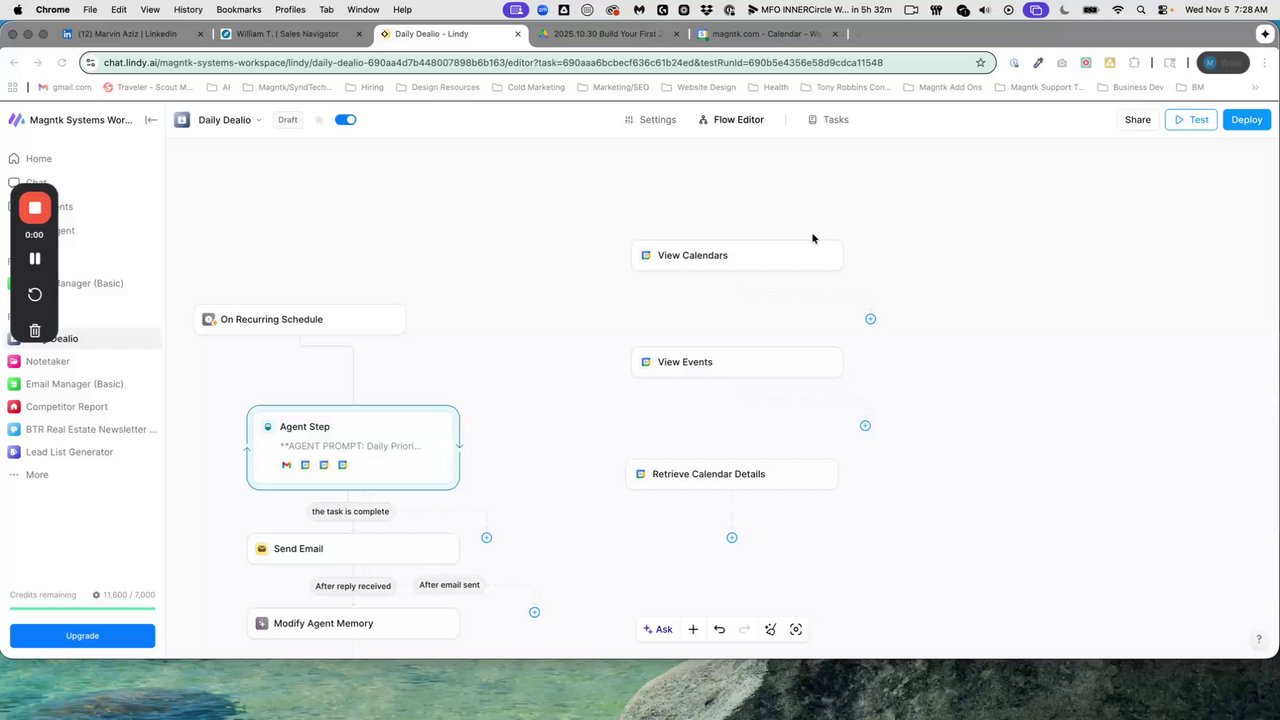This screenshot has height=720, width=1280.
Task: Delete the recording with the trash icon
Action: 35,330
